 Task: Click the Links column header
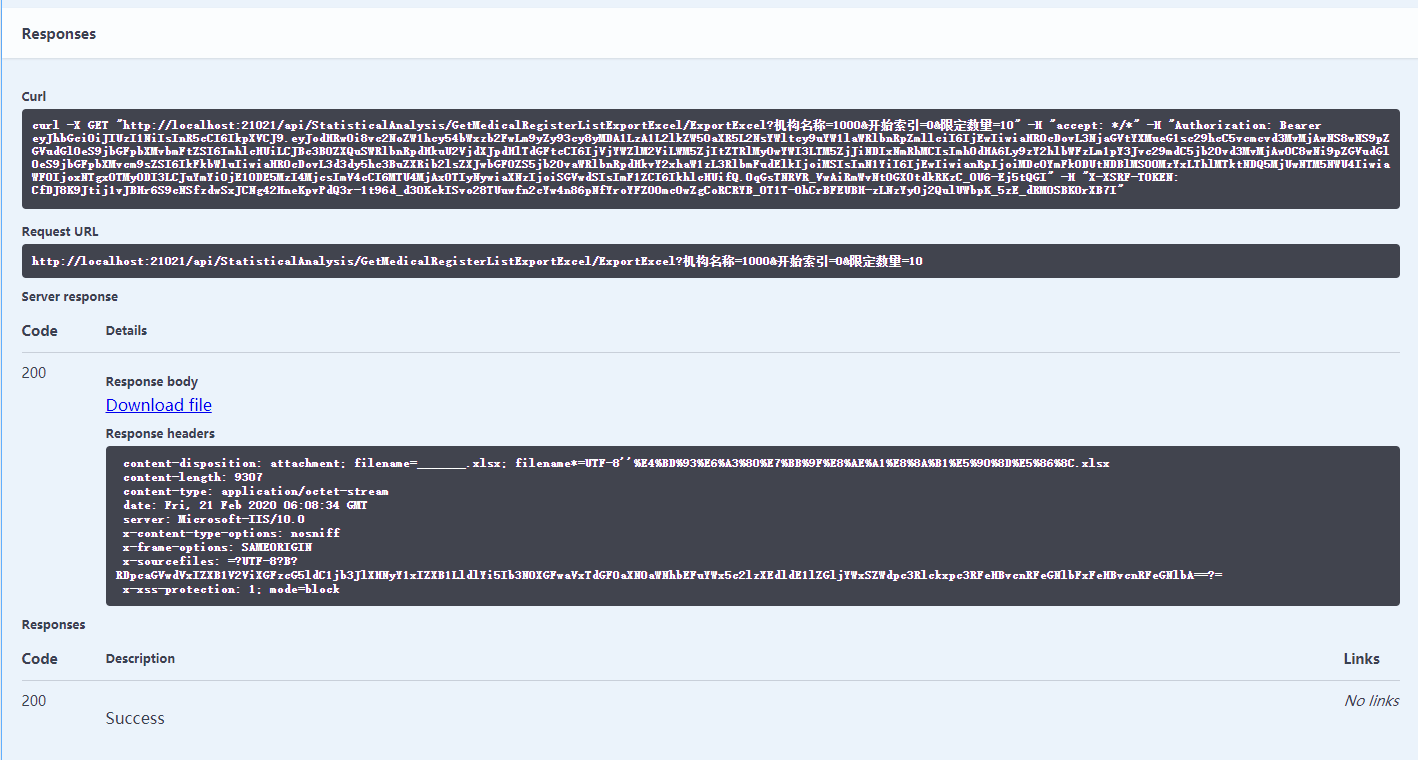tap(1361, 658)
